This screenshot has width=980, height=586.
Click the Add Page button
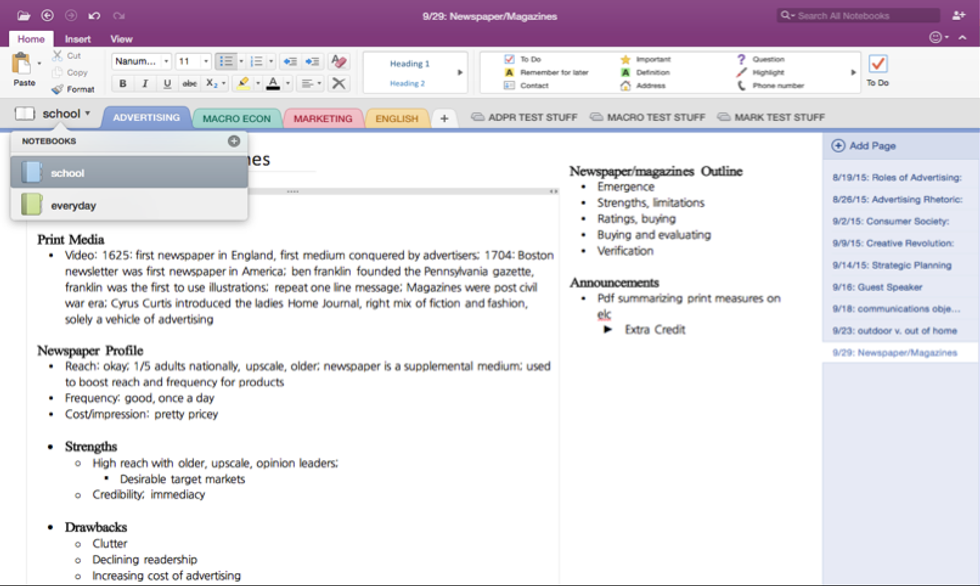[x=864, y=146]
